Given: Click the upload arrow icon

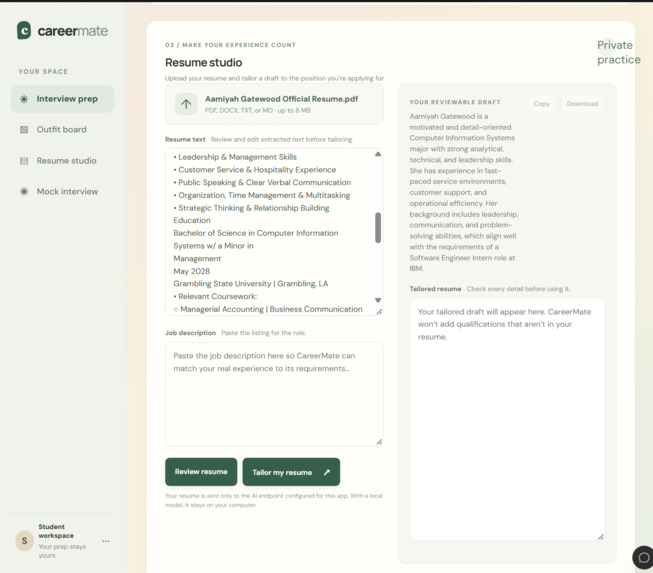Looking at the screenshot, I should 186,104.
